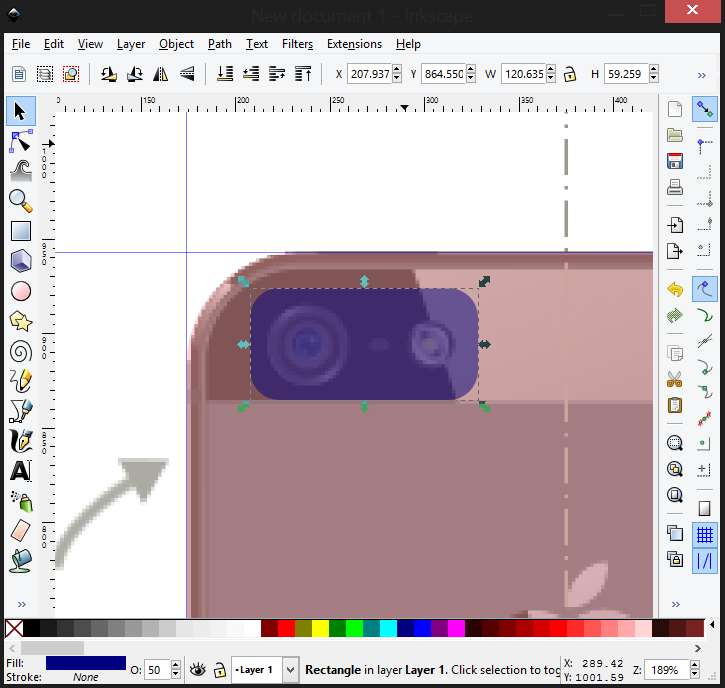Screen dimensions: 725x688
Task: Increase width W with stepper
Action: (x=551, y=69)
